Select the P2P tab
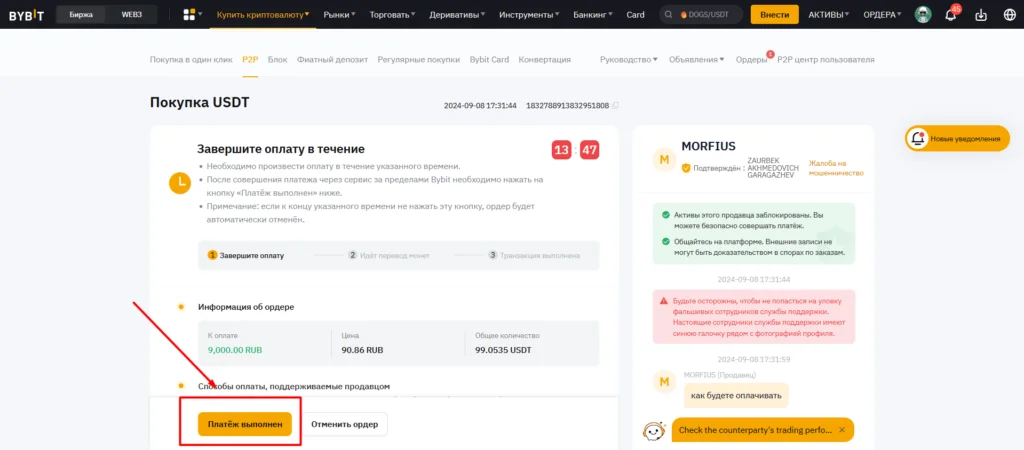Viewport: 1024px width, 450px height. 250,59
